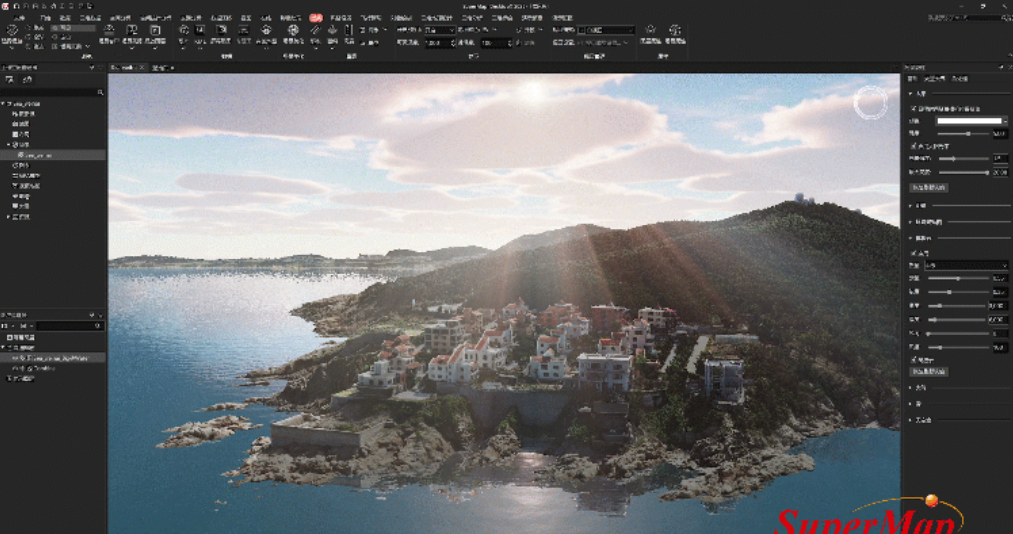Toggle the first checkbox in the properties panel
Image resolution: width=1013 pixels, height=534 pixels.
(x=913, y=108)
